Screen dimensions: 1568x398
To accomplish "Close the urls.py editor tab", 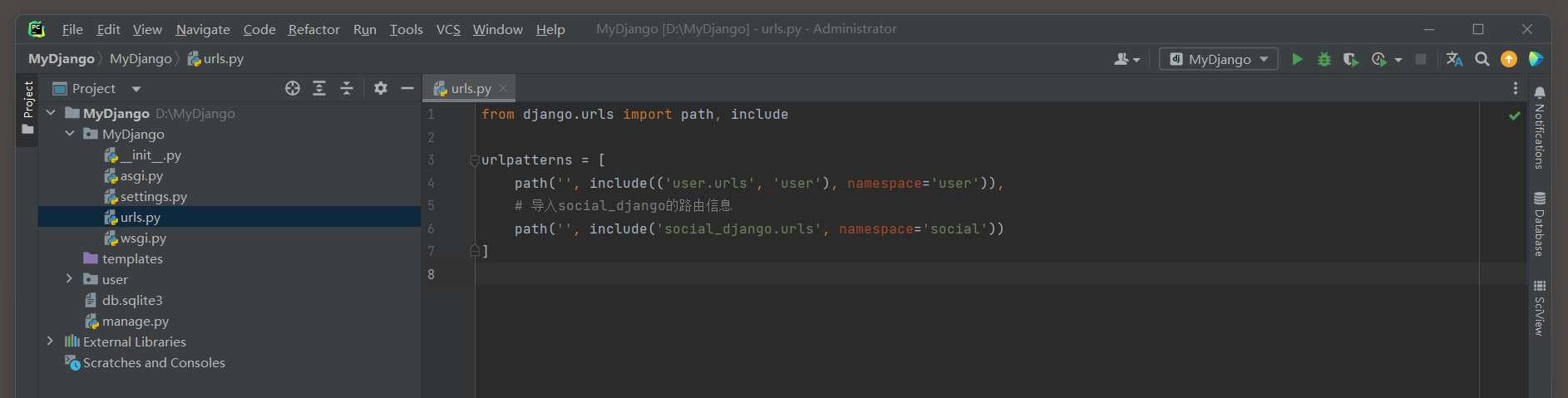I will pos(503,88).
